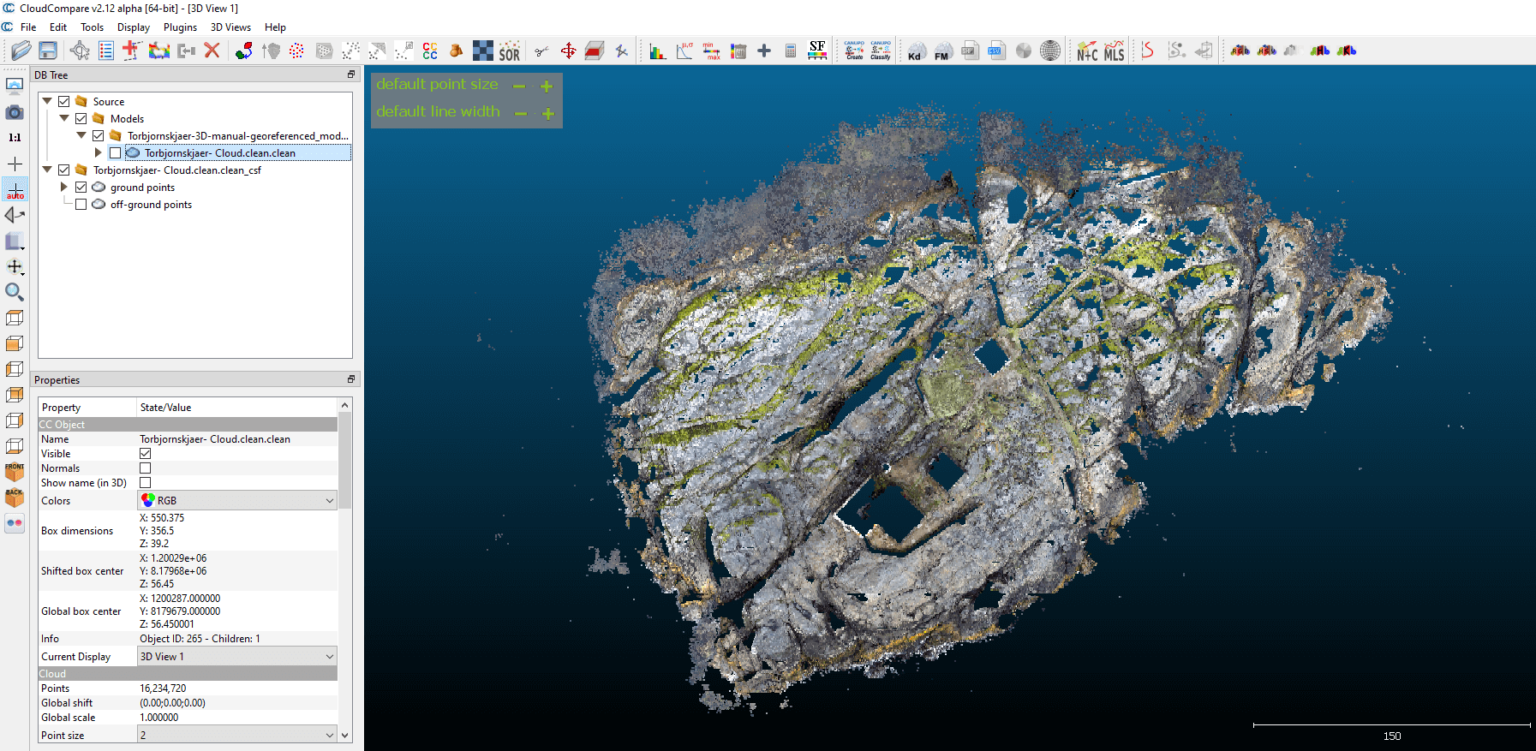This screenshot has height=751, width=1536.
Task: Check the off-ground points cloud
Action: point(81,203)
